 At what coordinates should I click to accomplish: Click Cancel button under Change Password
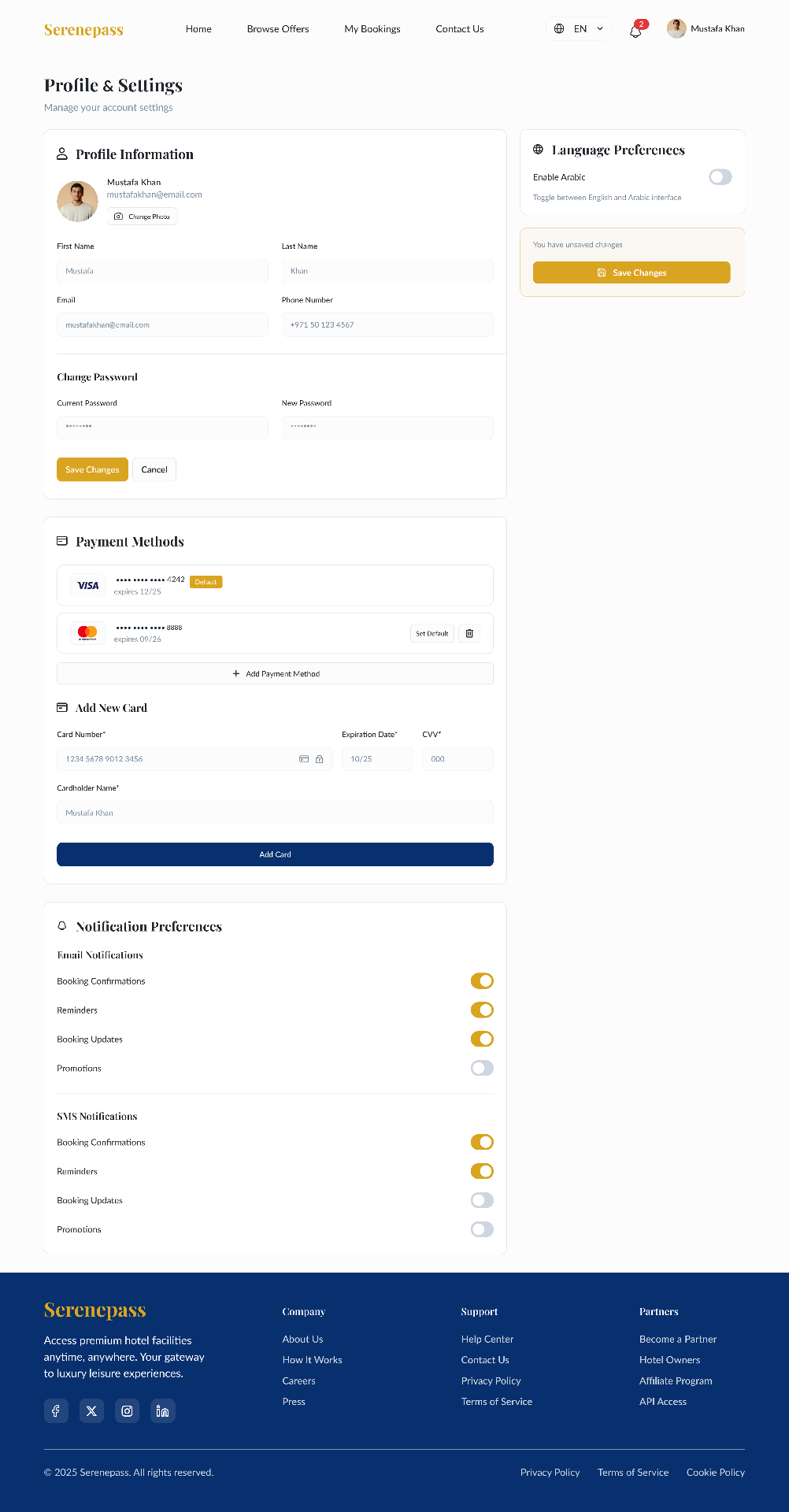tap(154, 469)
